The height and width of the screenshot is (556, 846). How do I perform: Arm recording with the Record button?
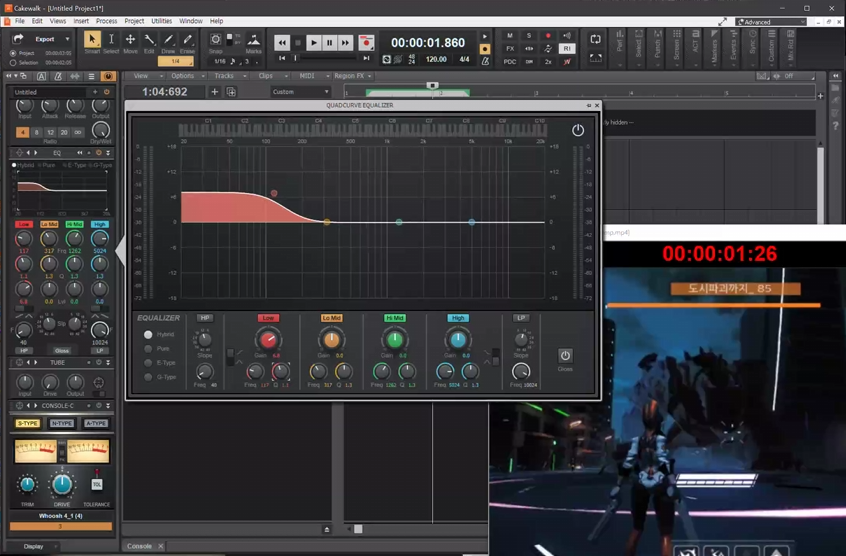[366, 43]
